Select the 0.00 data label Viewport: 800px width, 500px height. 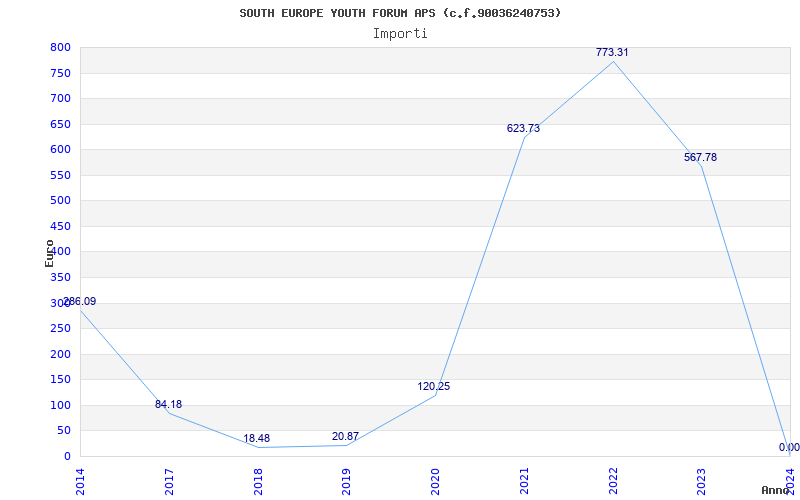(x=789, y=447)
